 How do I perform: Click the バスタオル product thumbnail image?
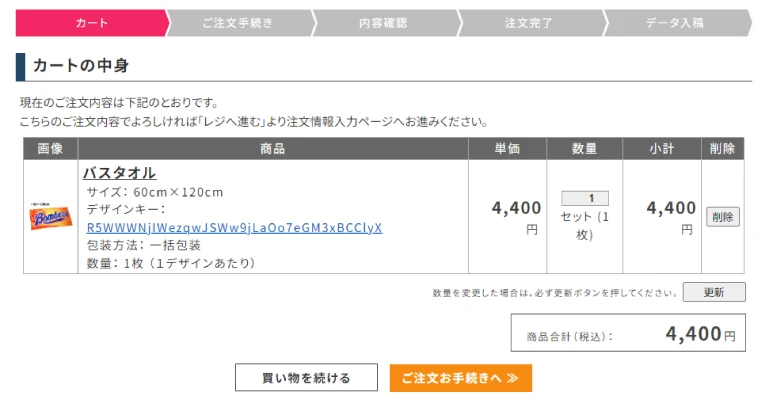click(x=50, y=216)
